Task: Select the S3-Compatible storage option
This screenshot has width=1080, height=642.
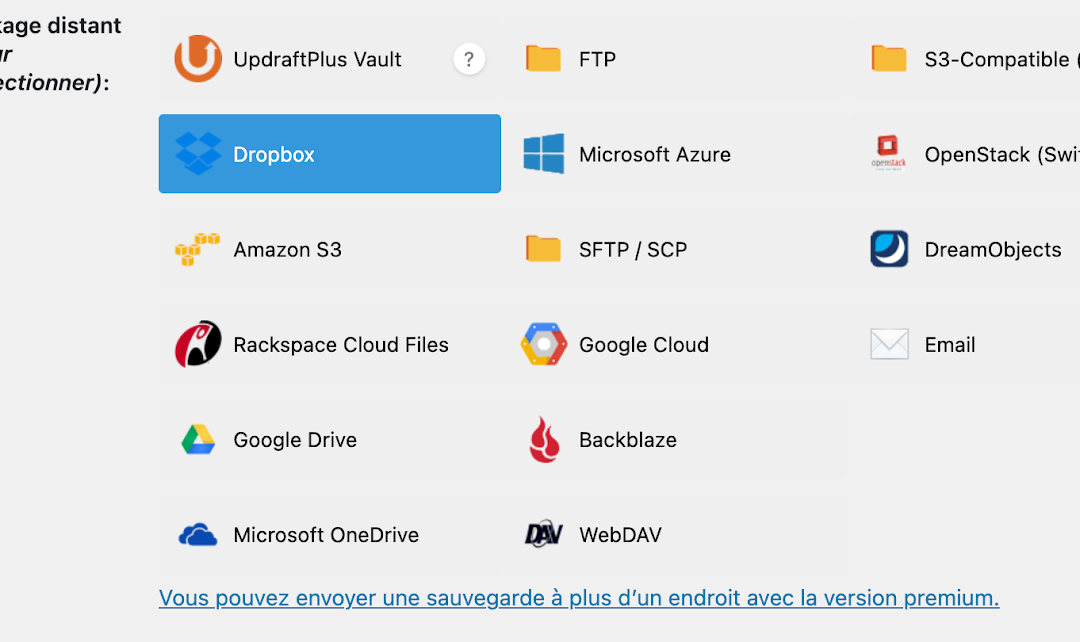Action: 996,59
